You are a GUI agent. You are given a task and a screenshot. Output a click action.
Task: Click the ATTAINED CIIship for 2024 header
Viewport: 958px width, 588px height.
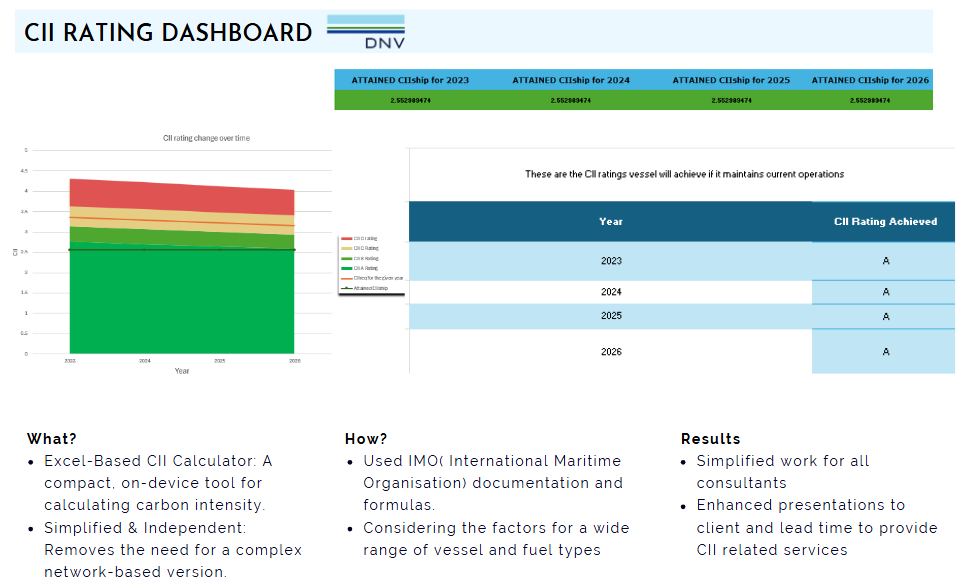571,80
